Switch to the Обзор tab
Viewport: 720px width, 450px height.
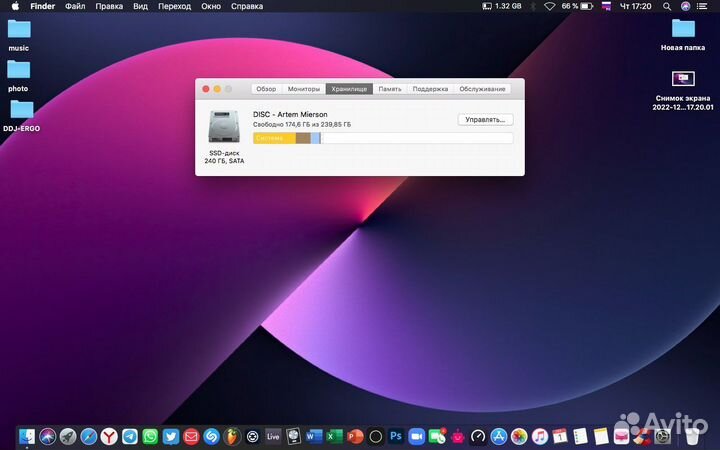pyautogui.click(x=266, y=89)
